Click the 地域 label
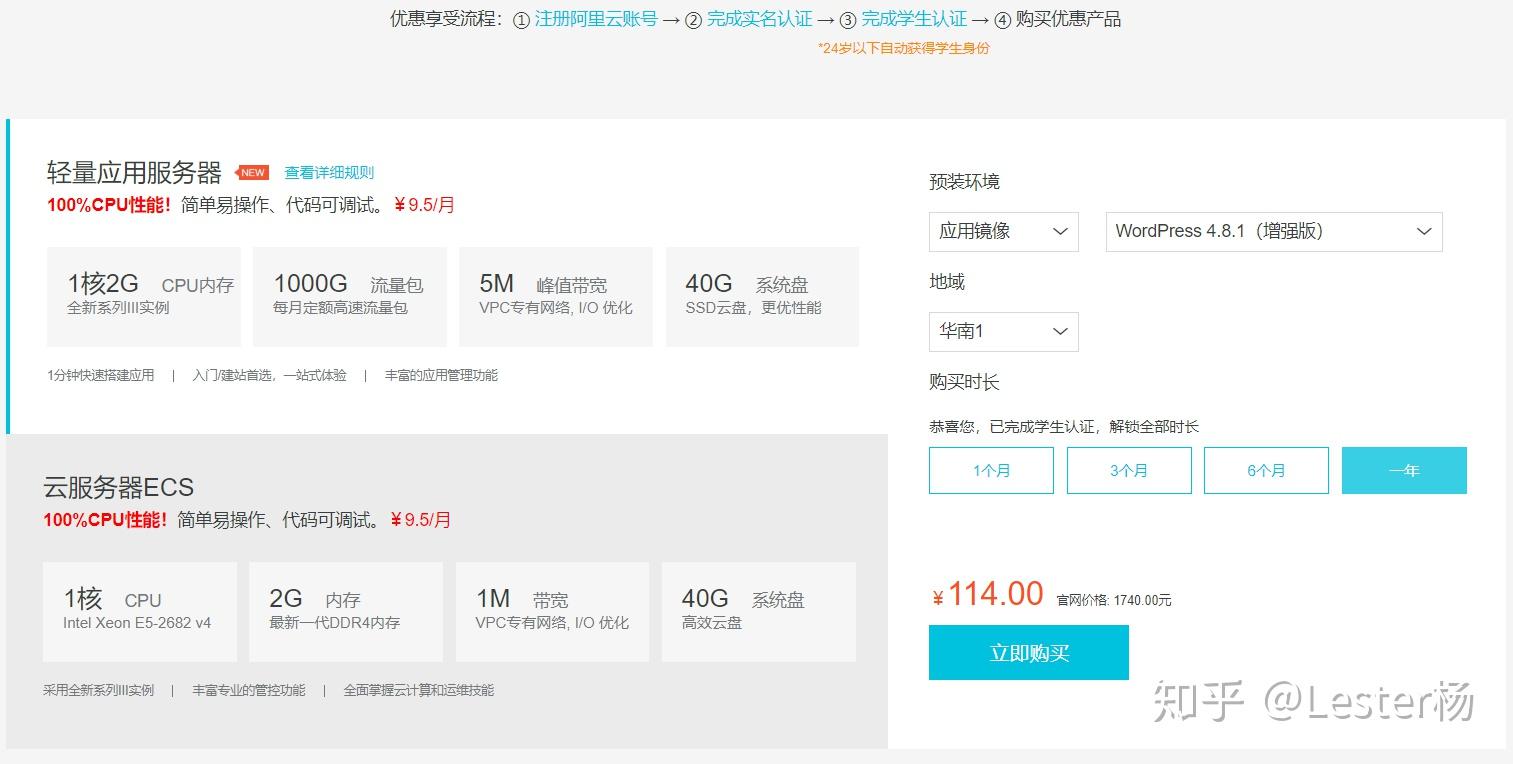Viewport: 1513px width, 764px height. (x=947, y=282)
